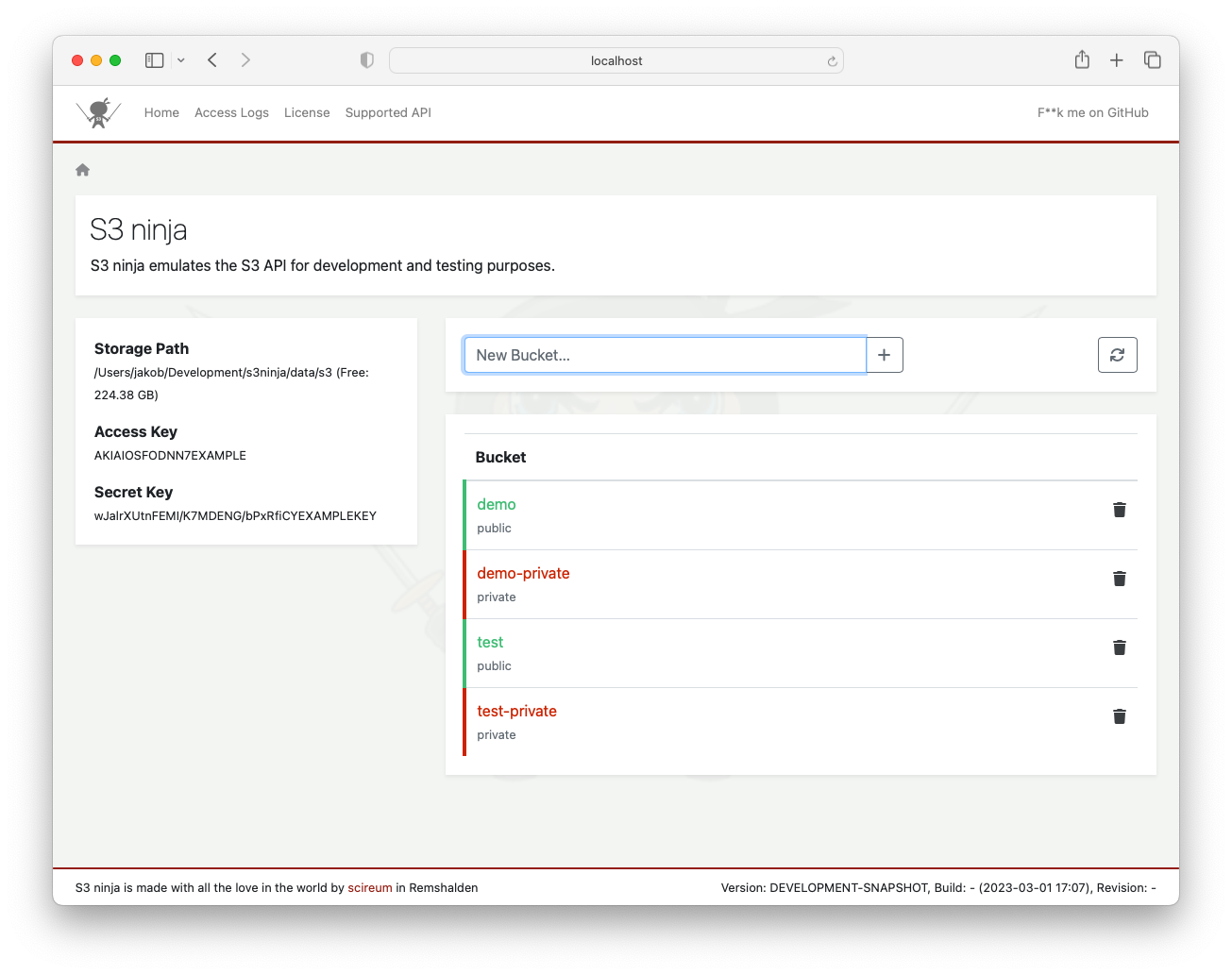1232x975 pixels.
Task: Expand the sidebar dropdown chevron
Action: [x=181, y=60]
